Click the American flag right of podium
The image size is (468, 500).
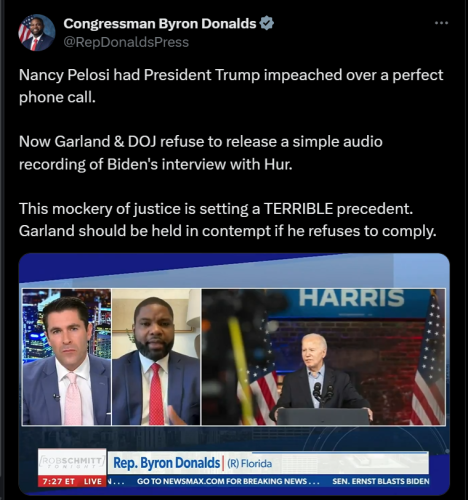point(429,358)
